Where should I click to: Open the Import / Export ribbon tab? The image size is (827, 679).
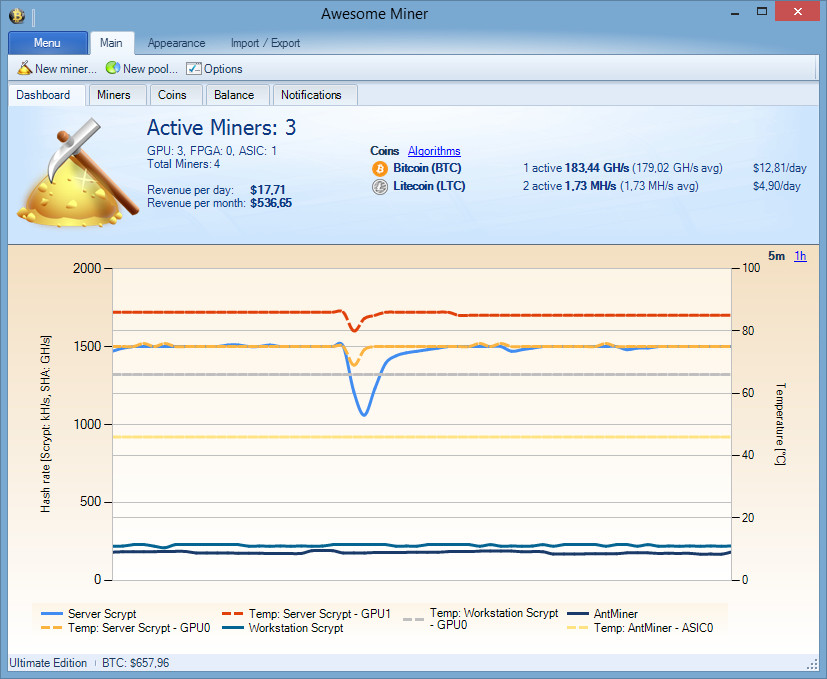tap(265, 43)
